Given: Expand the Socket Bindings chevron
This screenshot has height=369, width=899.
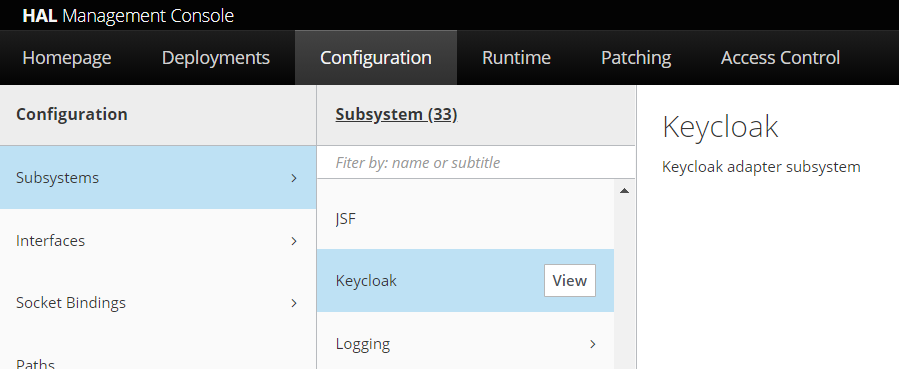Looking at the screenshot, I should (x=294, y=303).
